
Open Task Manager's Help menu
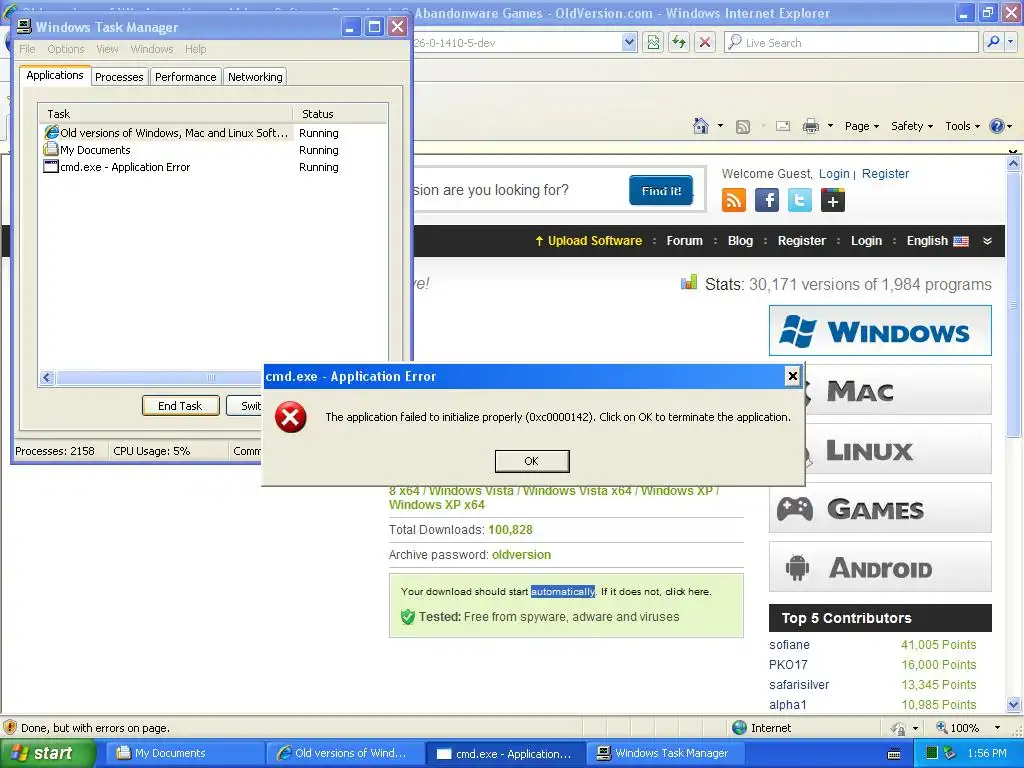tap(195, 49)
